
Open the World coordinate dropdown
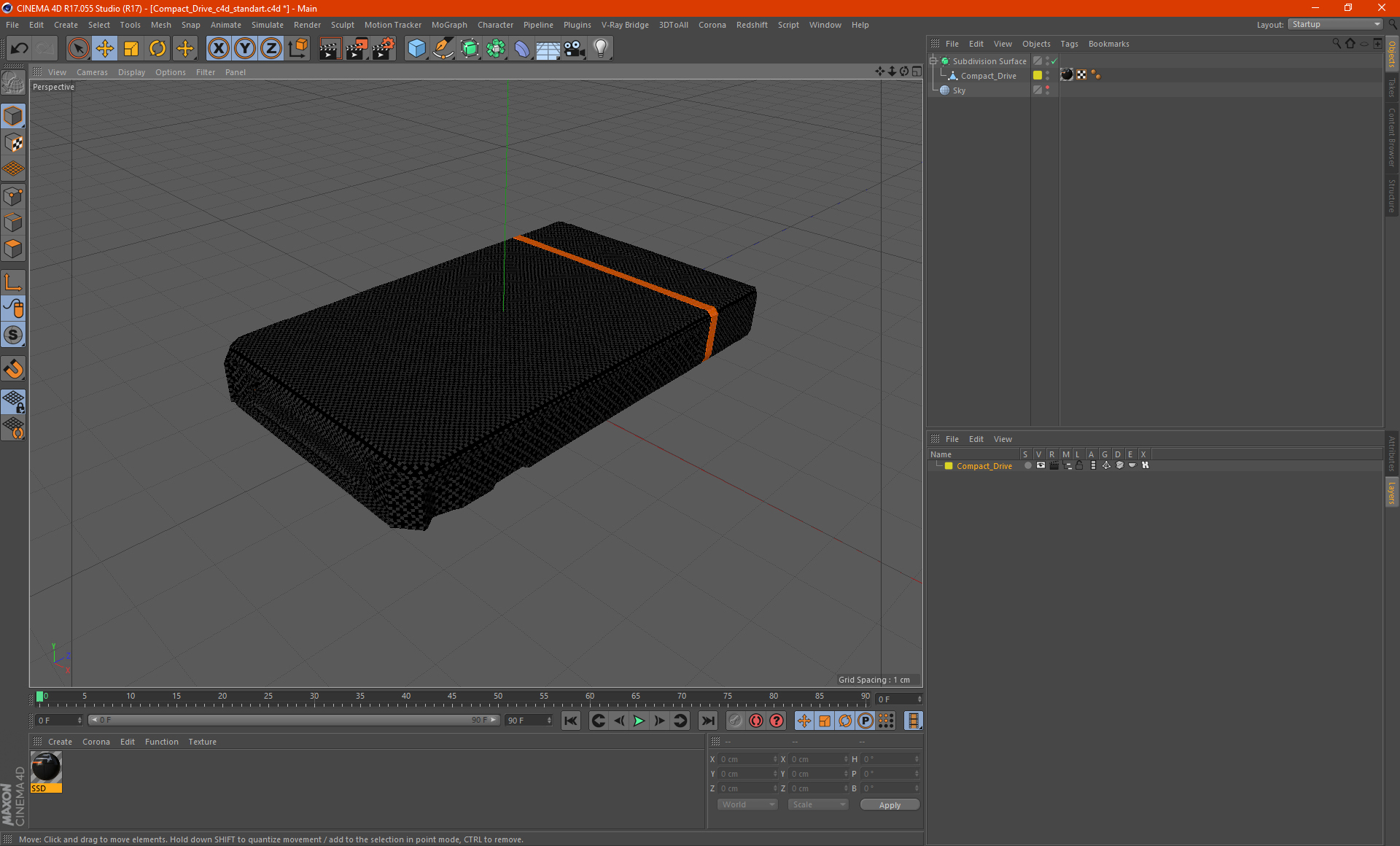[x=747, y=804]
